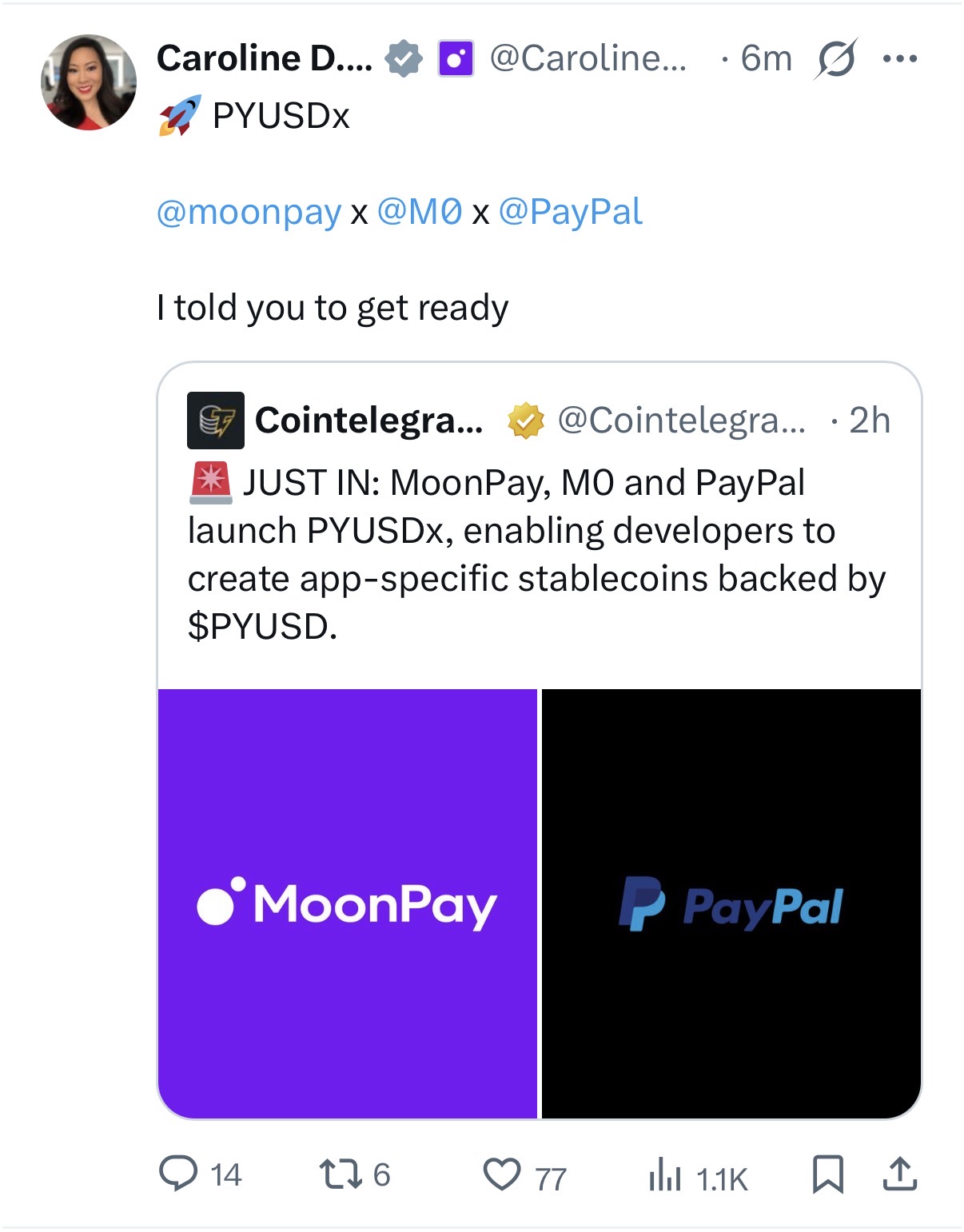Open Caroline's profile picture
The width and height of the screenshot is (964, 1232).
[x=89, y=82]
